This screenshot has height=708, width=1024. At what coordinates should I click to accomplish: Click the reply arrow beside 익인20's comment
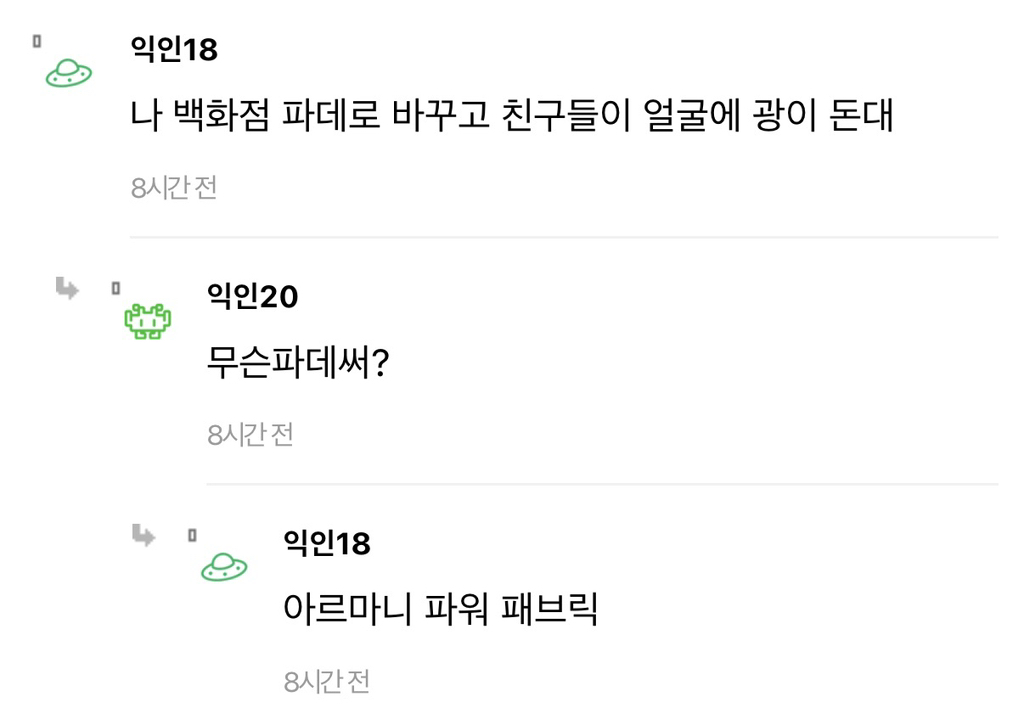(x=68, y=290)
